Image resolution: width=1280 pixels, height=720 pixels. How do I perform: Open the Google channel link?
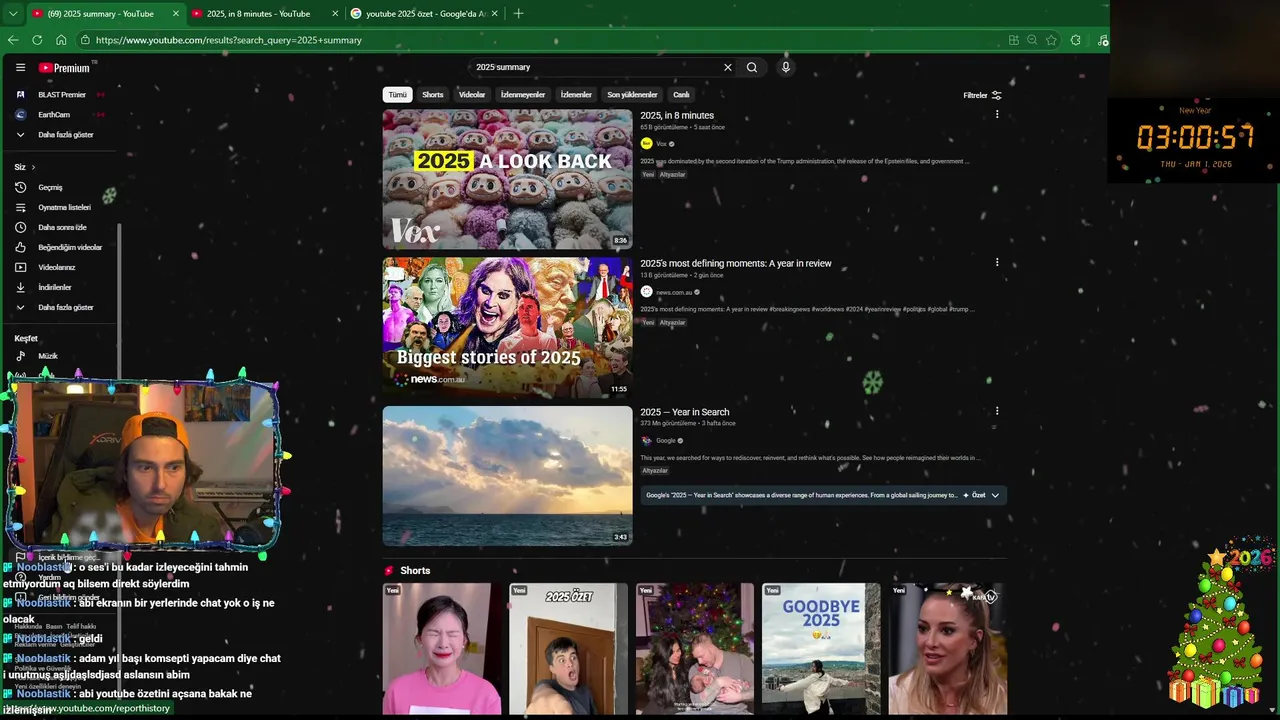[x=665, y=440]
